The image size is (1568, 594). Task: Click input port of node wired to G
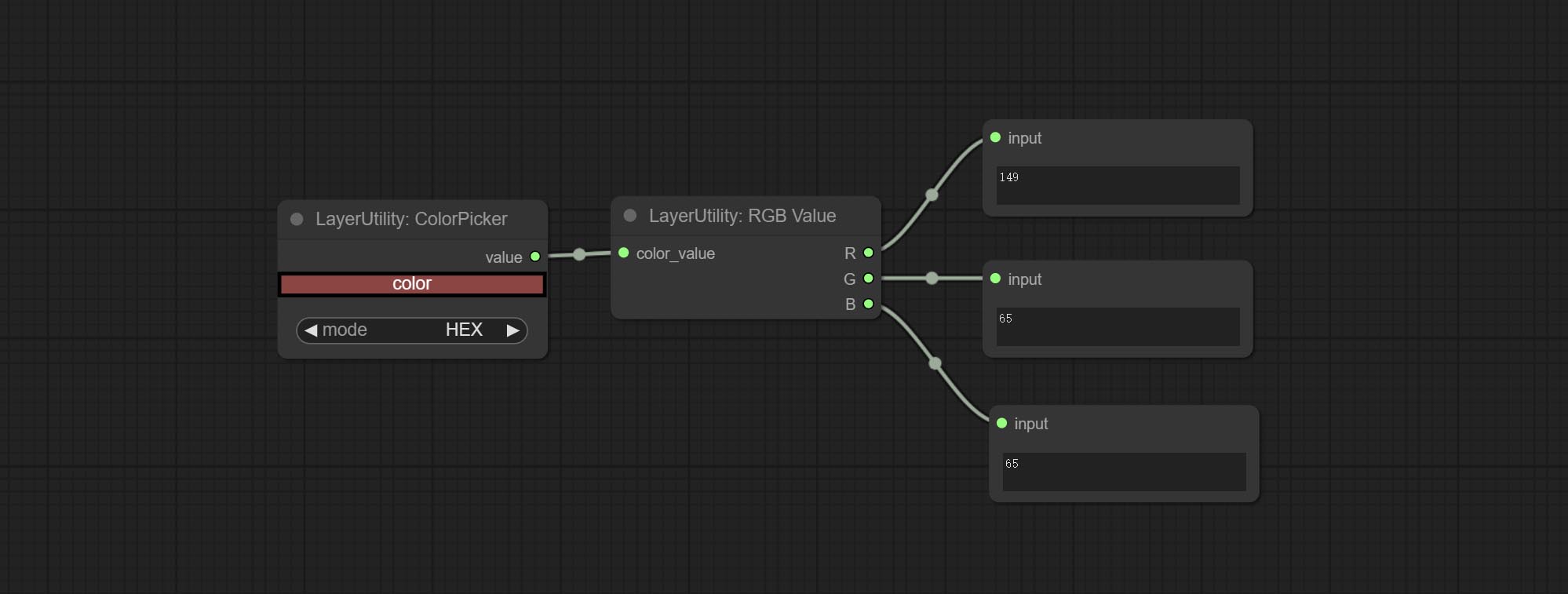995,279
